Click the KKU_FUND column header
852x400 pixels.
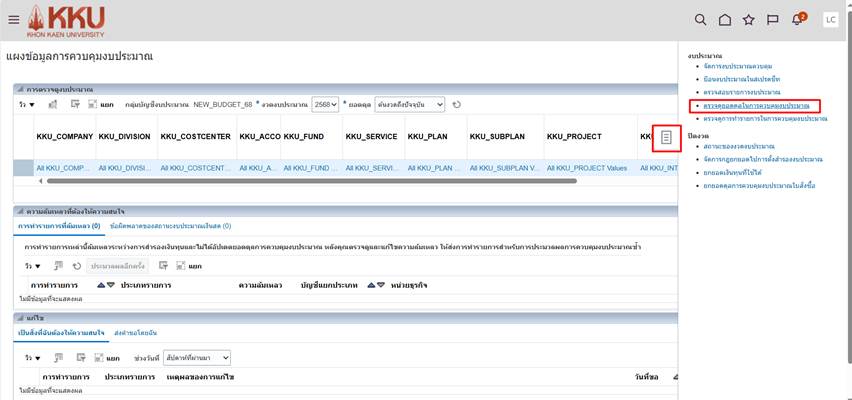[311, 137]
